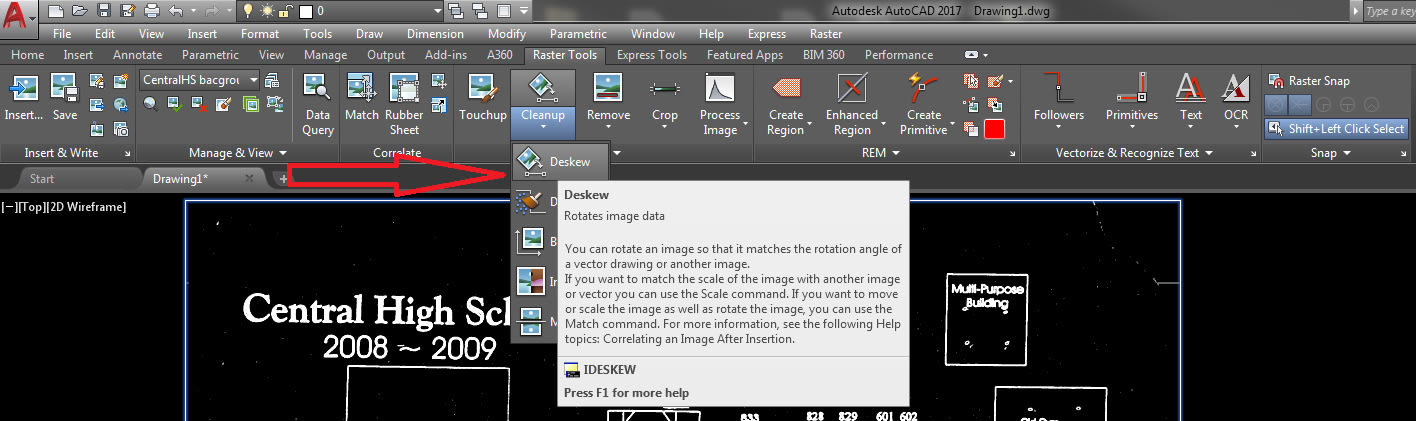Click the Data Query tool
The image size is (1416, 421).
point(318,104)
